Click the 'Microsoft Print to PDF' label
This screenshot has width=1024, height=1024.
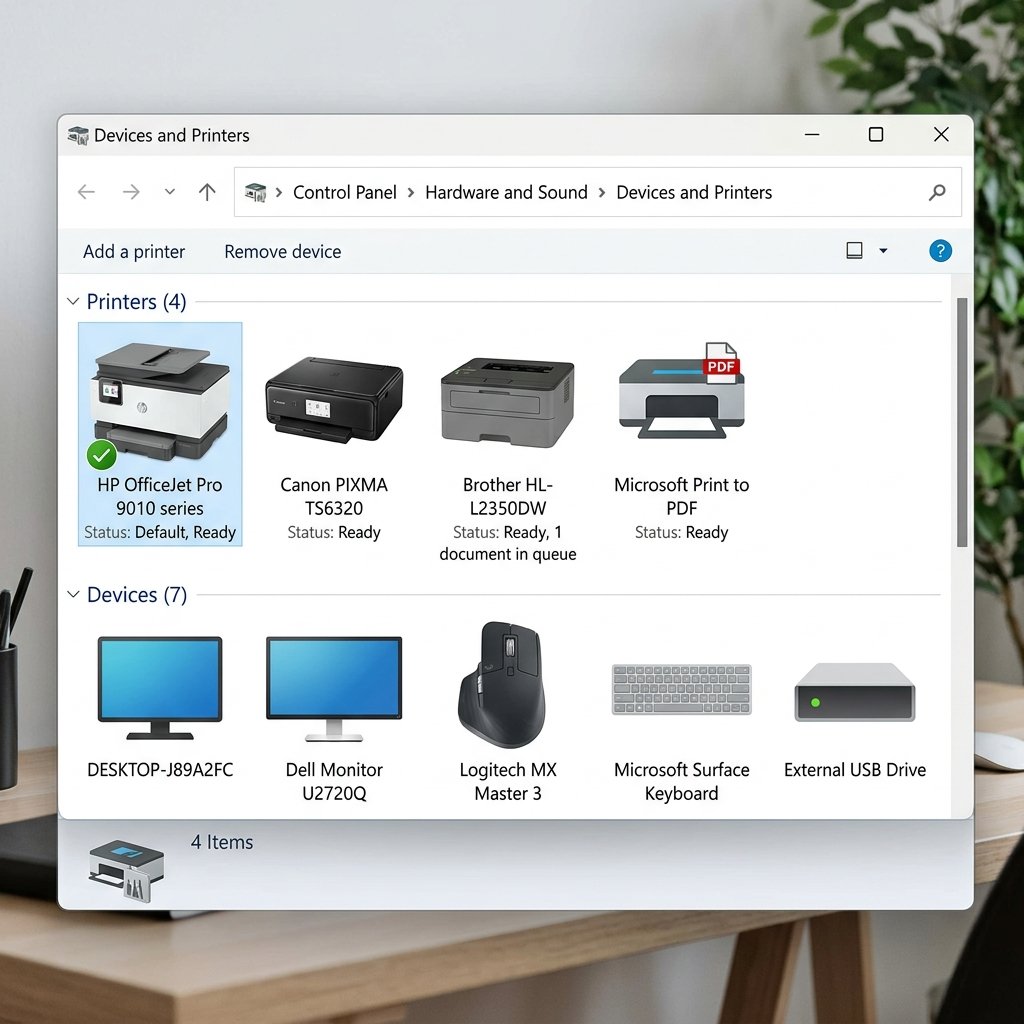tap(681, 496)
